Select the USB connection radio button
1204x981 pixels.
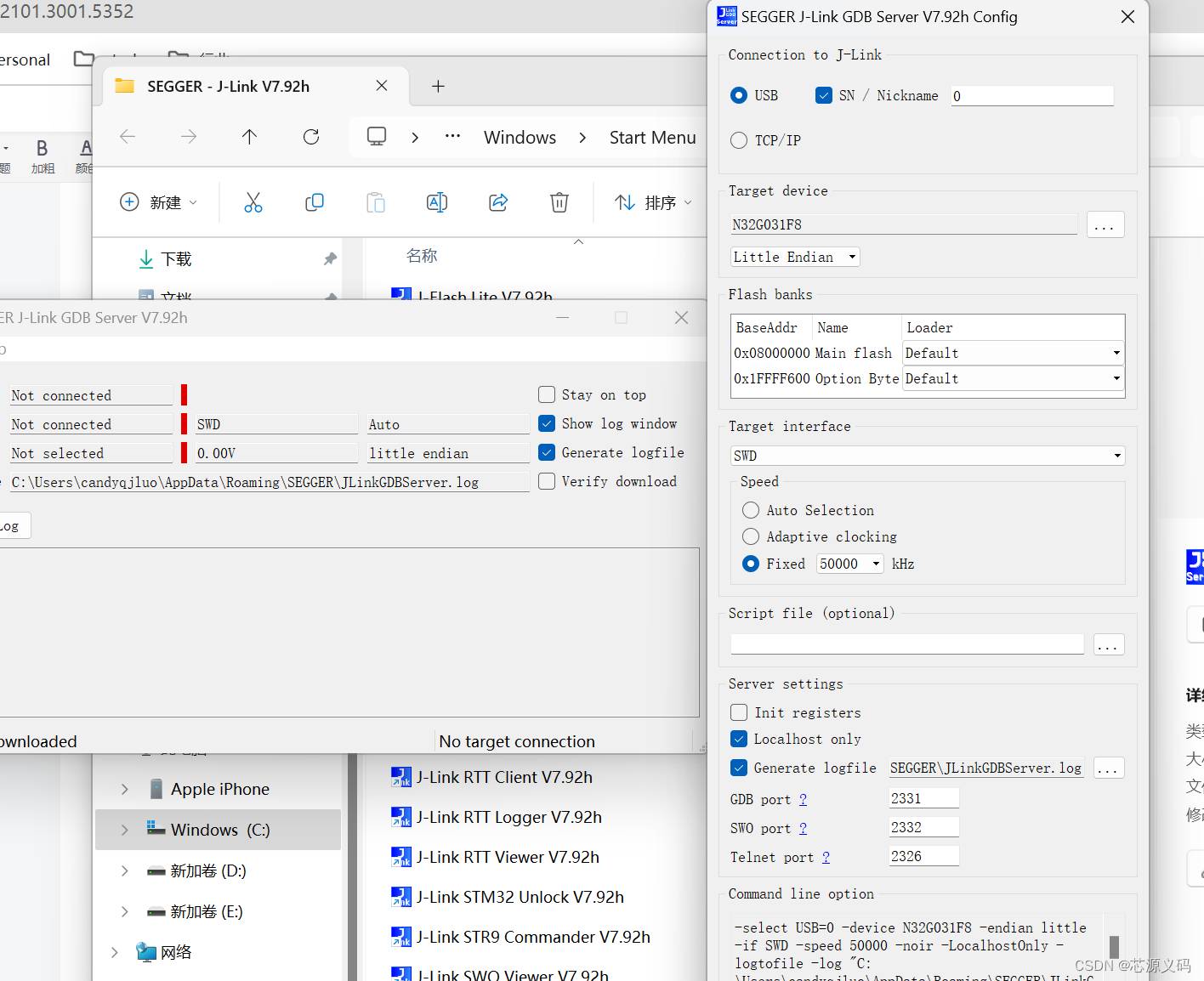click(x=739, y=95)
